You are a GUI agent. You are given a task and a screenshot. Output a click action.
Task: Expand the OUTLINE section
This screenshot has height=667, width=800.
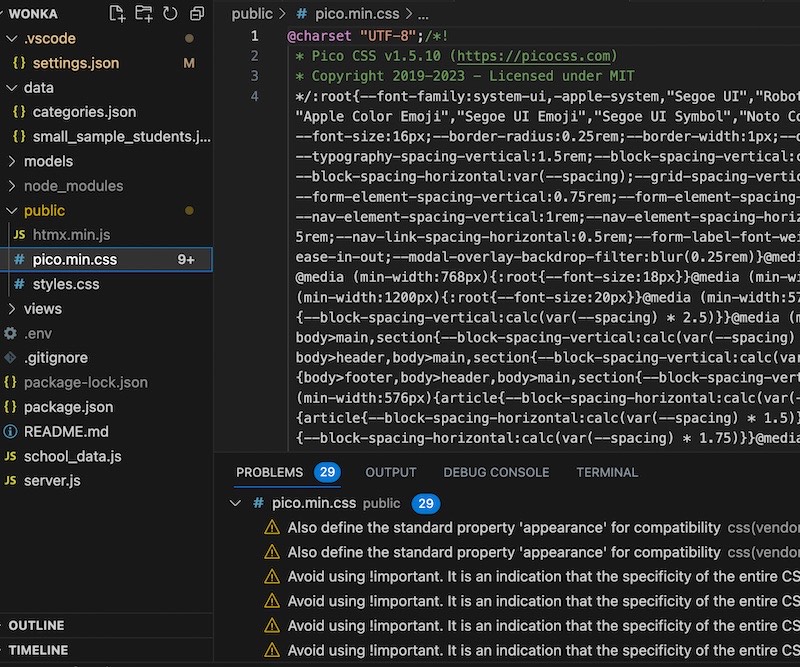coord(106,625)
